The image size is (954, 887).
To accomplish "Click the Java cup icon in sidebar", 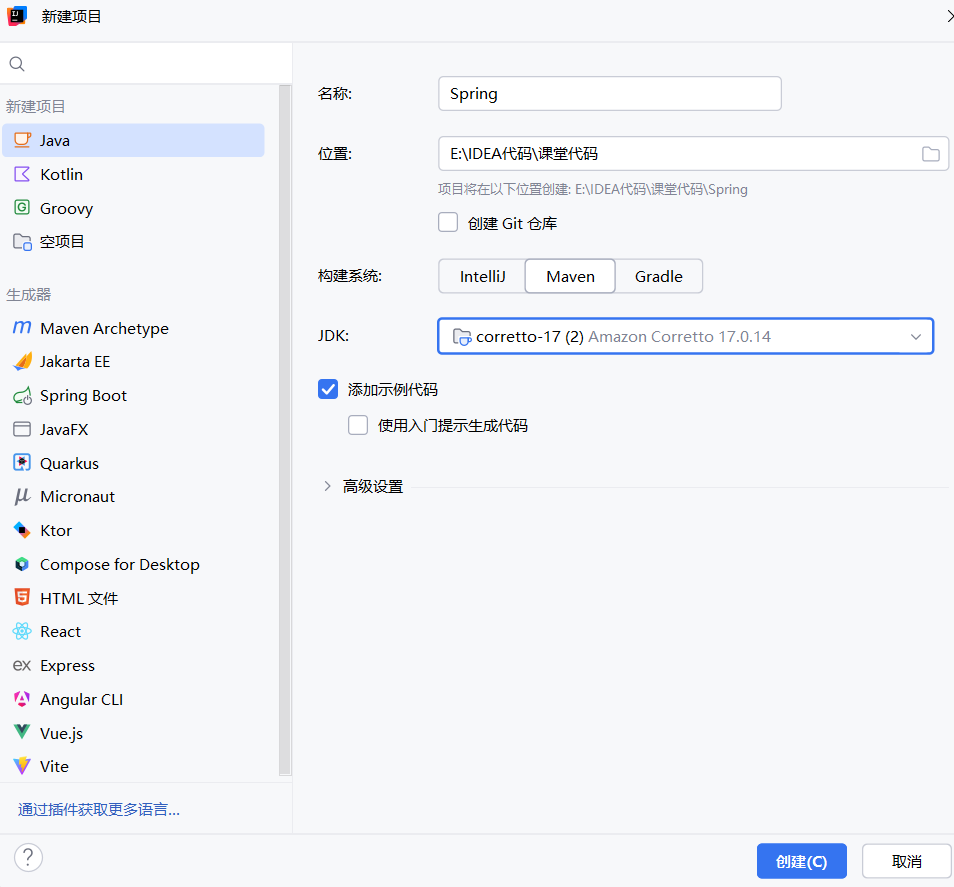I will 23,140.
